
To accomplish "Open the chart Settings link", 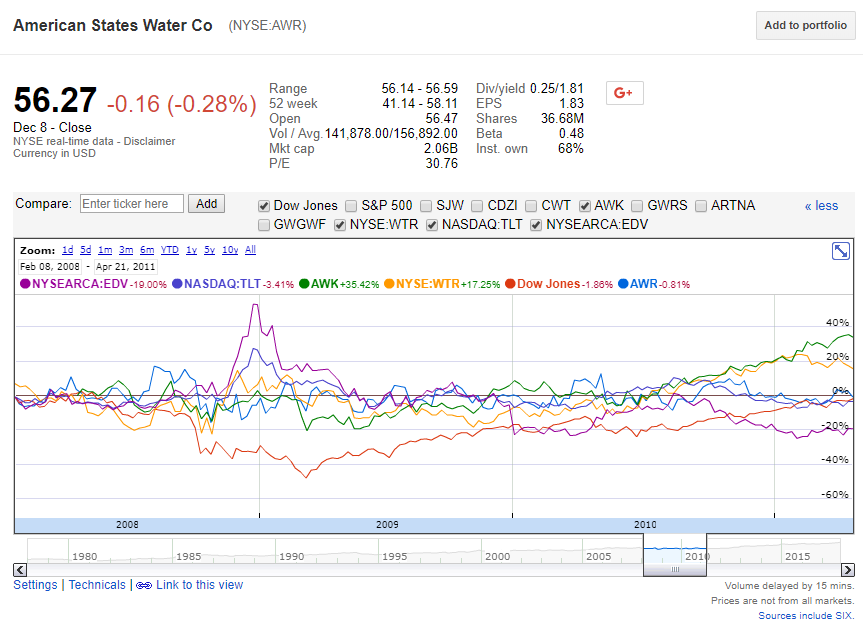I will (x=35, y=585).
